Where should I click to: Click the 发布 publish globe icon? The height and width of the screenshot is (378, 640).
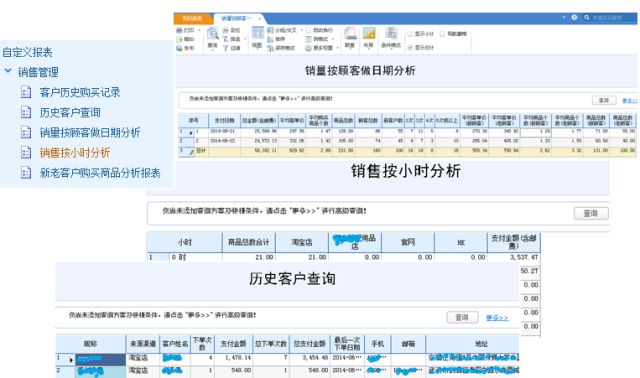pos(179,48)
